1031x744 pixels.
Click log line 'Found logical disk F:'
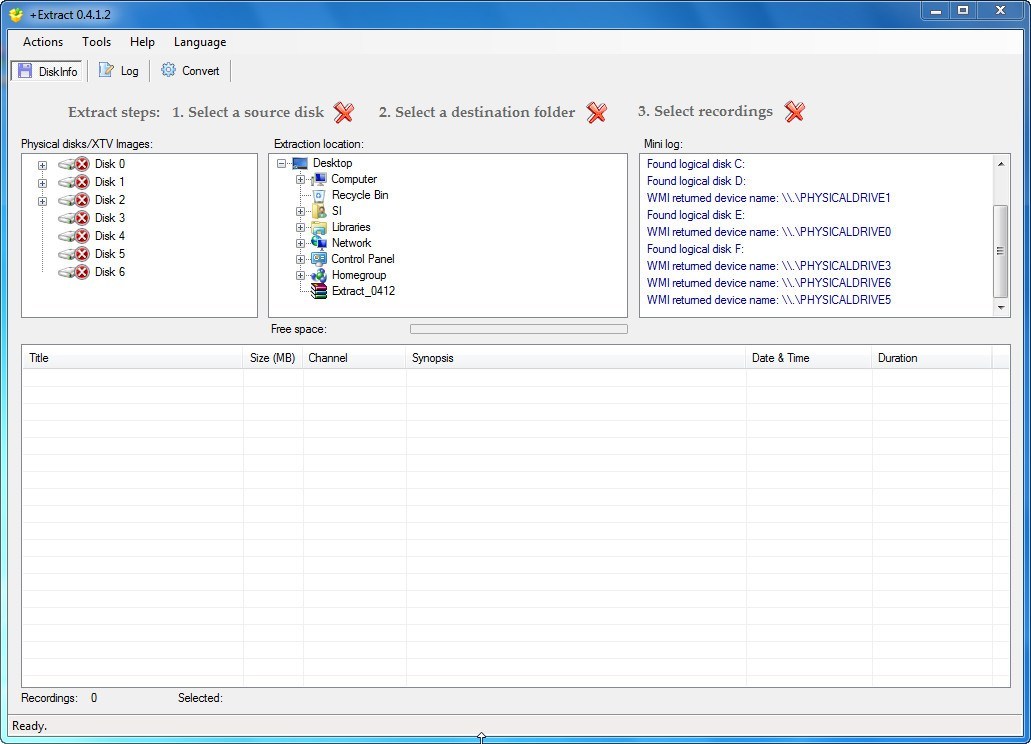(696, 249)
